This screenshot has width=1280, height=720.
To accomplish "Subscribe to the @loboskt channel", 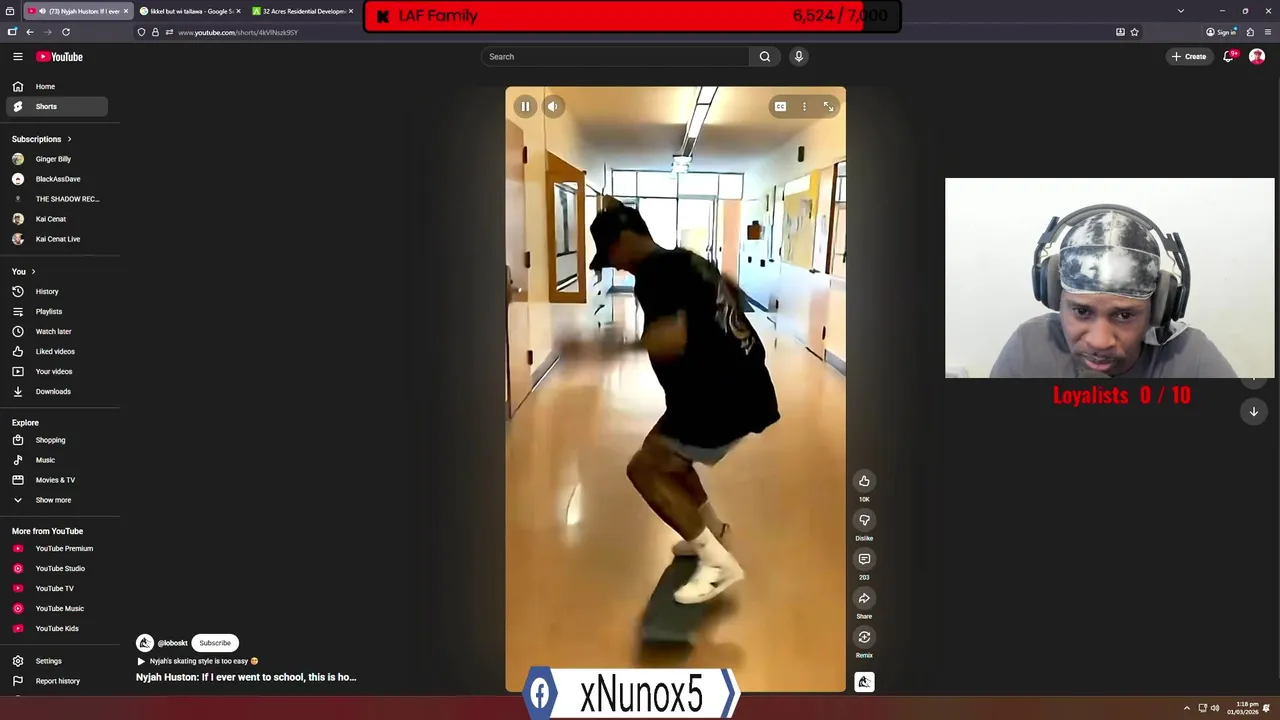I will [215, 643].
